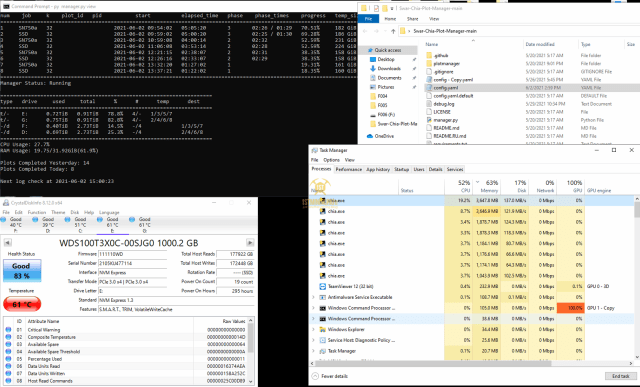Image resolution: width=640 pixels, height=387 pixels.
Task: Click the End task button
Action: pyautogui.click(x=620, y=376)
